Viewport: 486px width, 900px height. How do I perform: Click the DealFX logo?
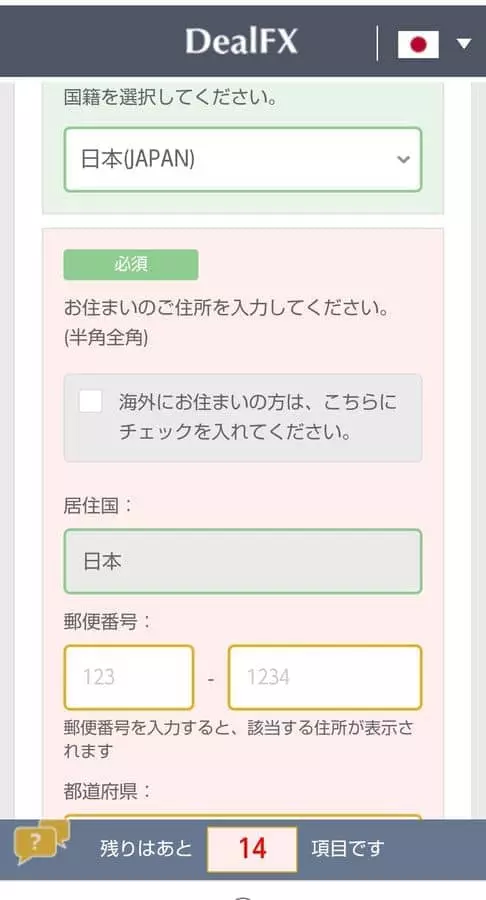pyautogui.click(x=242, y=42)
